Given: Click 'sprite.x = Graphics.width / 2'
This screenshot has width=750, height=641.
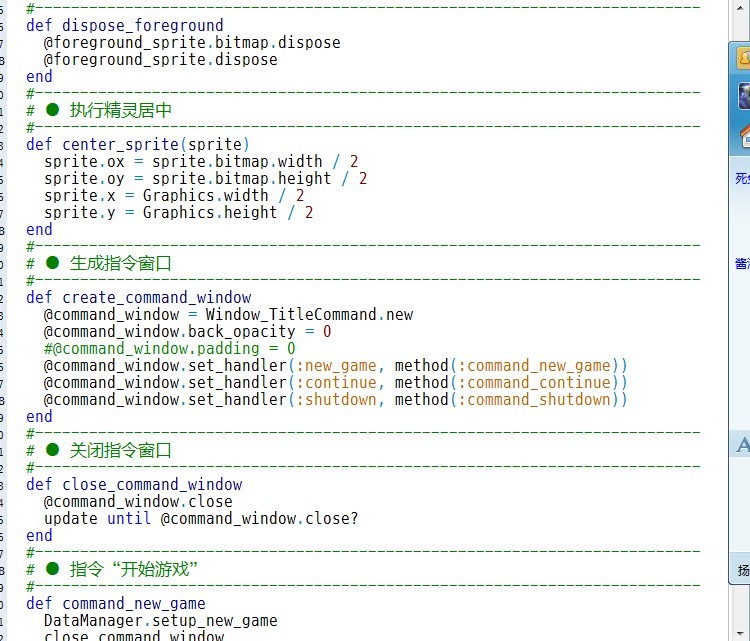Looking at the screenshot, I should 174,195.
